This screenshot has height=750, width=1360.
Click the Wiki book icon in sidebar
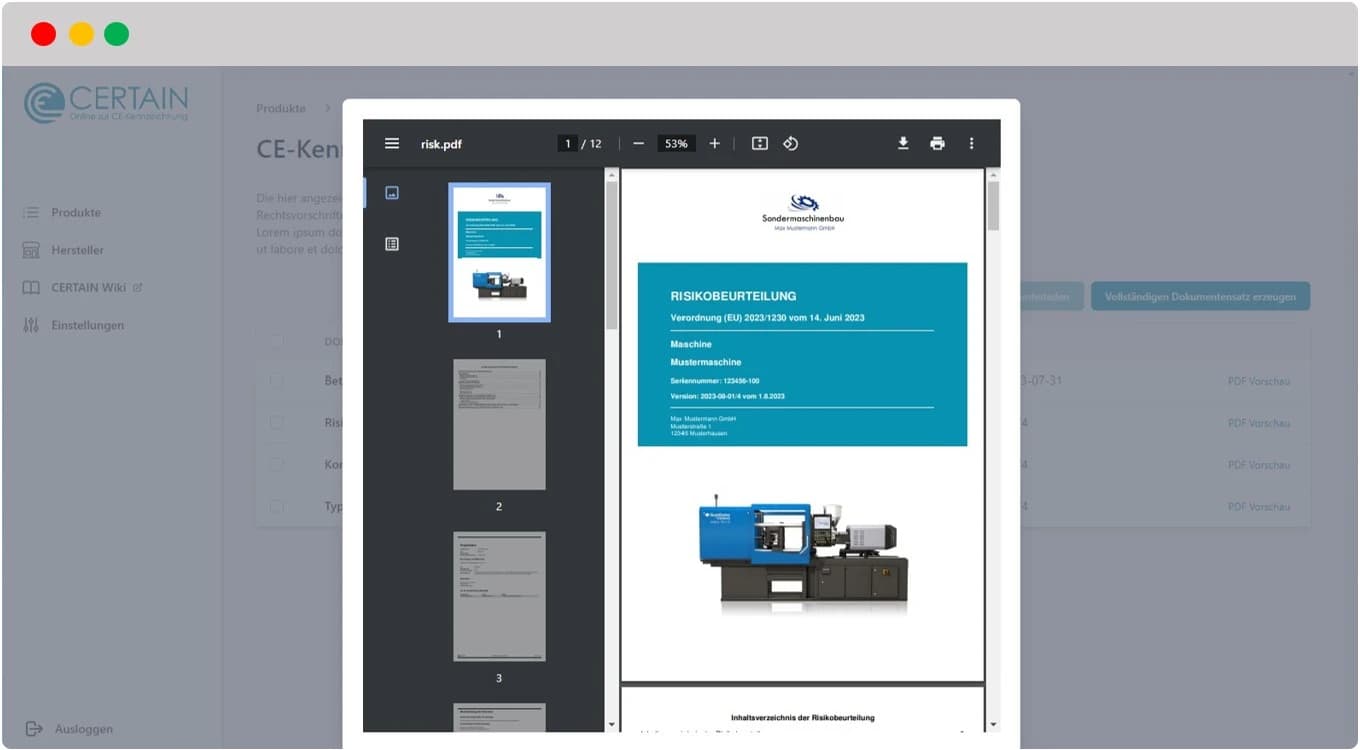[x=31, y=288]
